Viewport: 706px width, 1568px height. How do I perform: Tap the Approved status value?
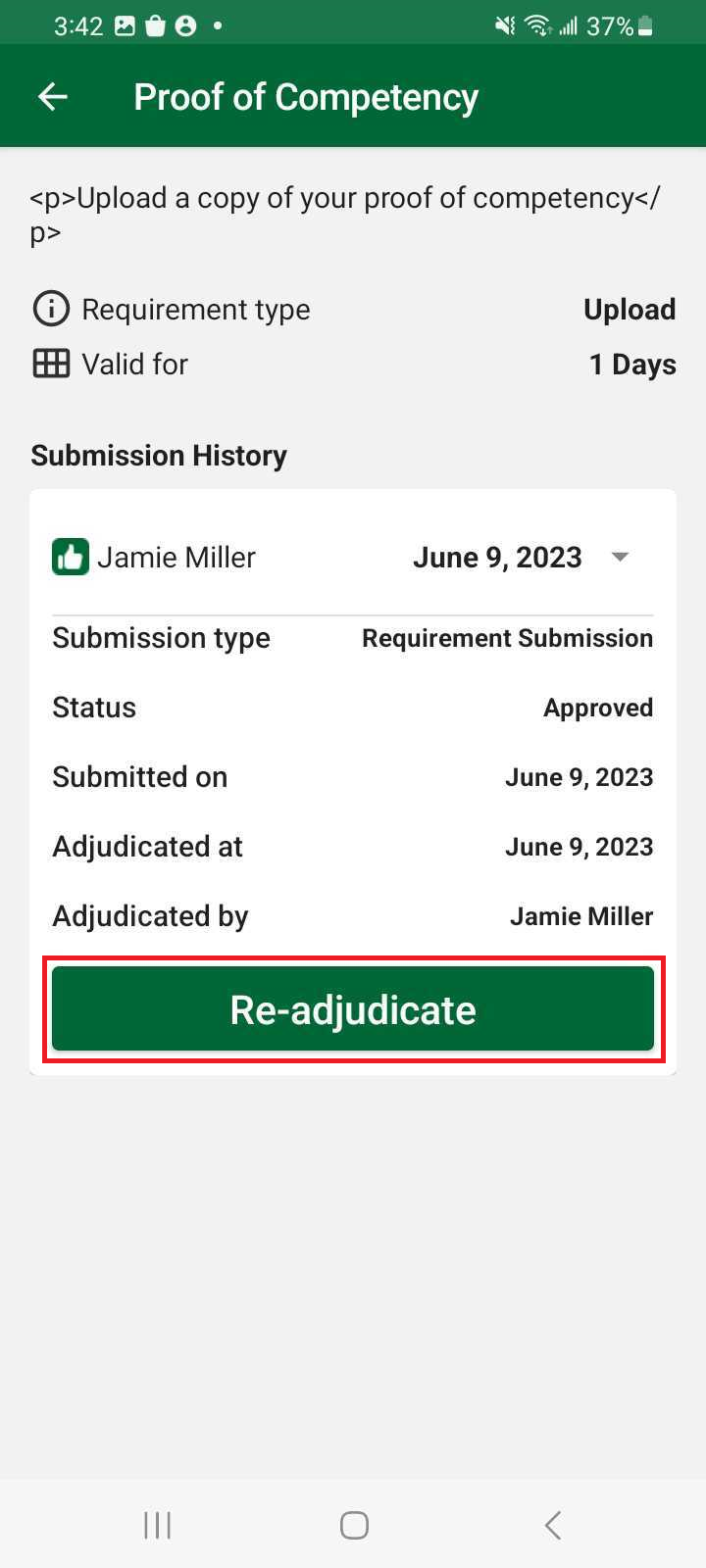point(598,708)
